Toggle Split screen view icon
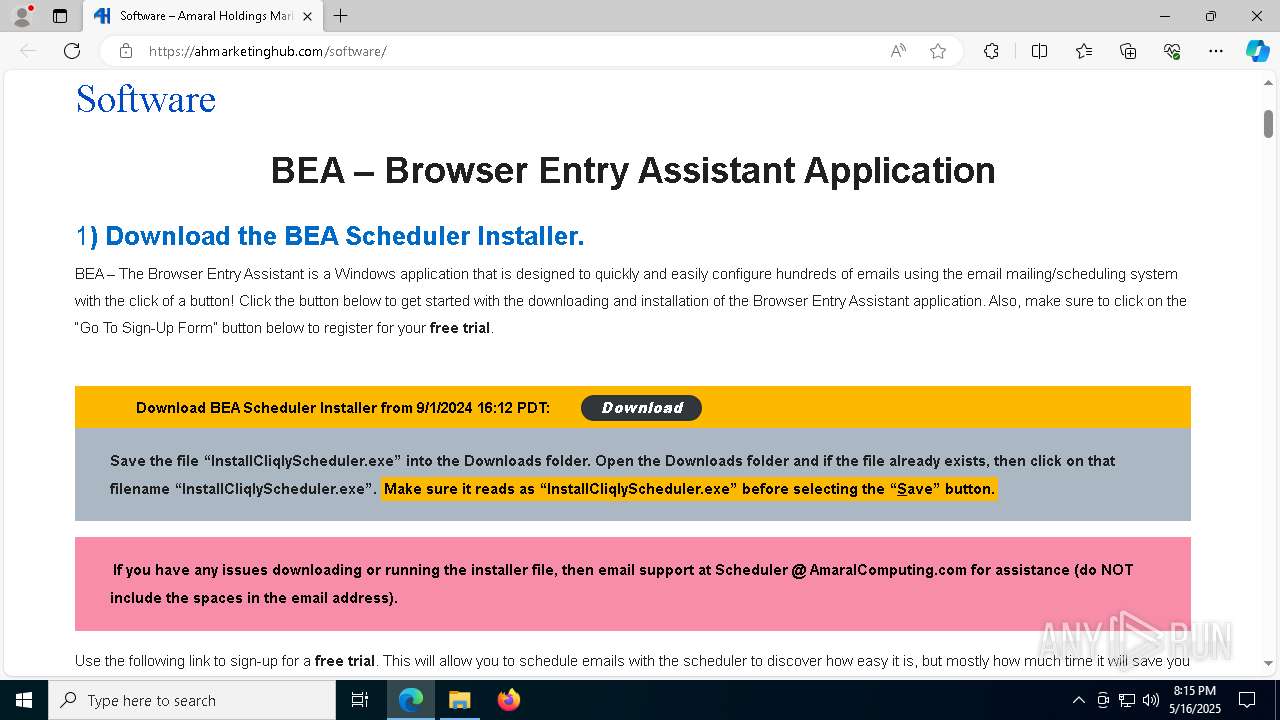The height and width of the screenshot is (720, 1280). click(x=1039, y=51)
